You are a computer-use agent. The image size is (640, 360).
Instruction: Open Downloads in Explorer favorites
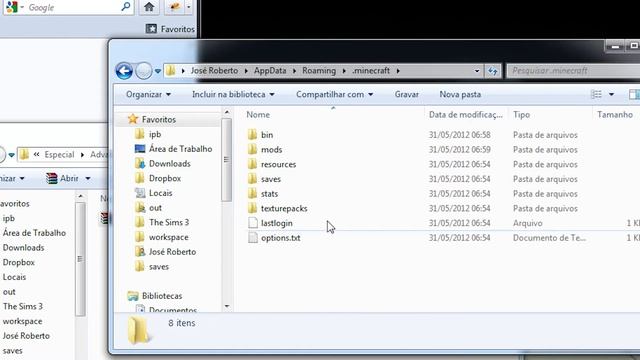point(169,163)
